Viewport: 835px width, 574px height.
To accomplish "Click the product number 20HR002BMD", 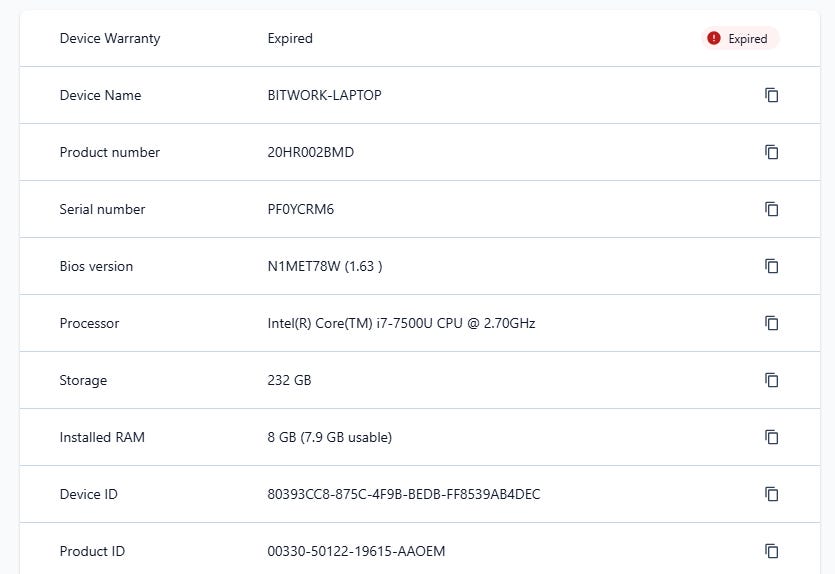I will click(310, 153).
